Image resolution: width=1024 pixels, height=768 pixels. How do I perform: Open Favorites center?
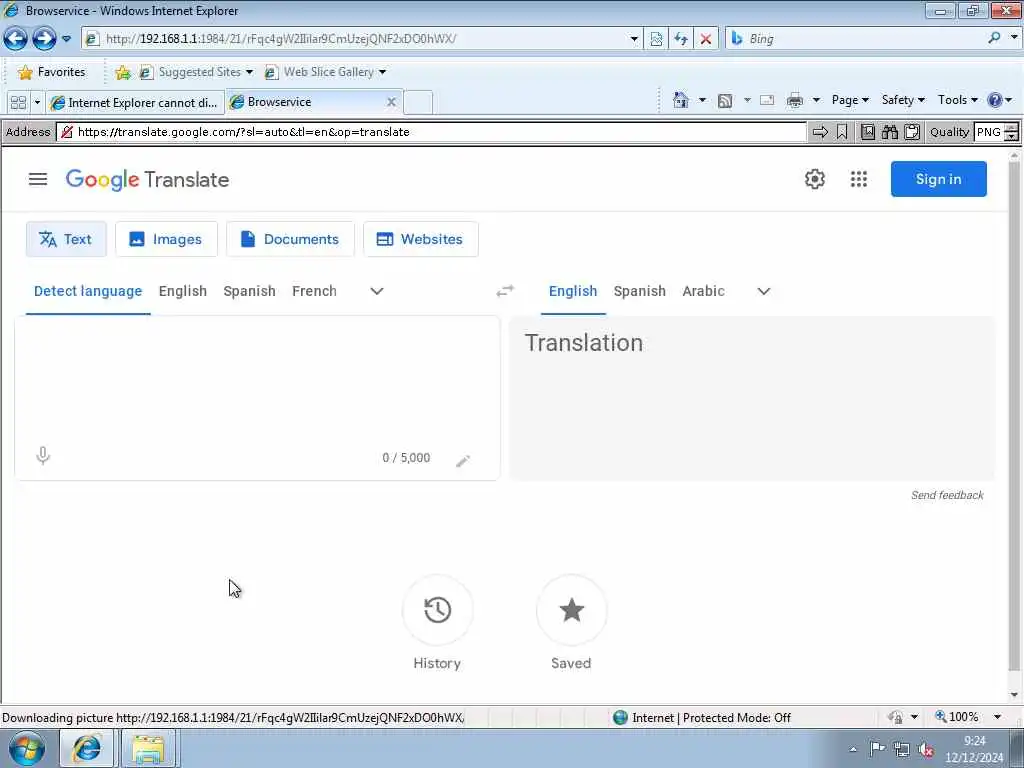(52, 72)
